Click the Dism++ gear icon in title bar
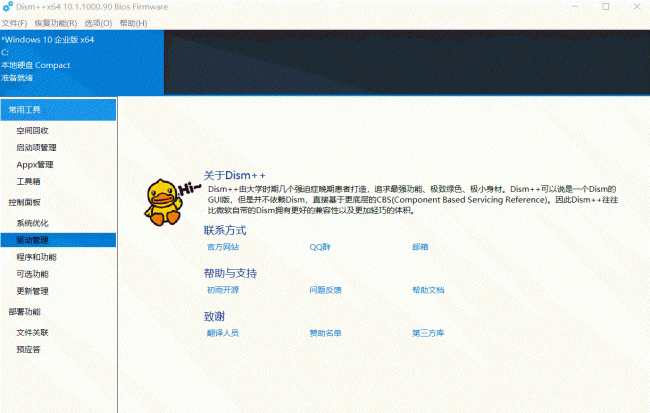This screenshot has height=413, width=650. (7, 7)
